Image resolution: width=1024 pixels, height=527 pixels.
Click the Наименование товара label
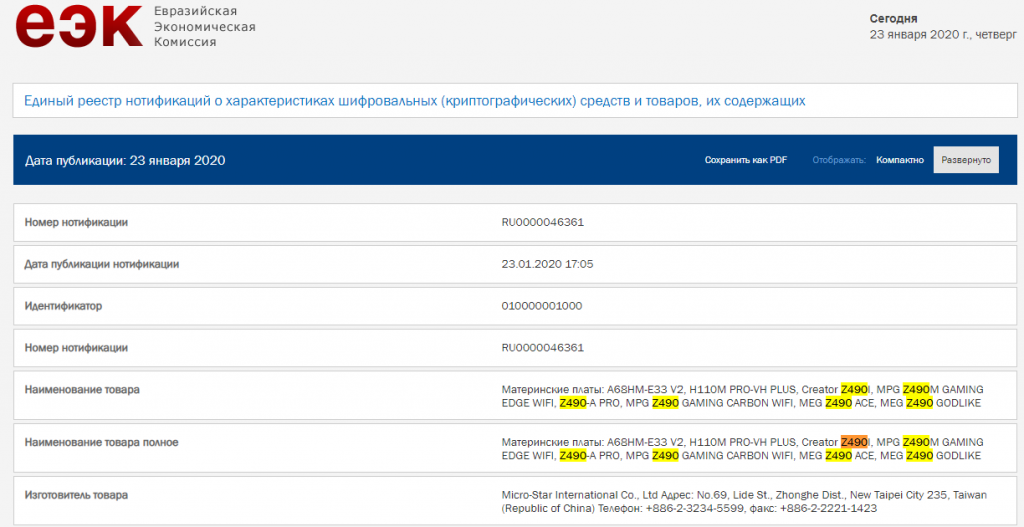(82, 390)
